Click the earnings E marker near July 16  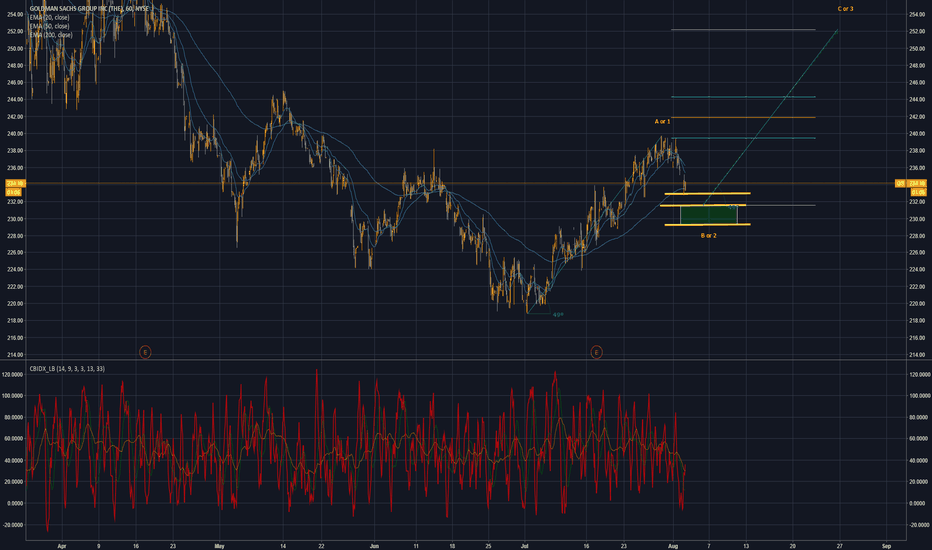pos(596,352)
